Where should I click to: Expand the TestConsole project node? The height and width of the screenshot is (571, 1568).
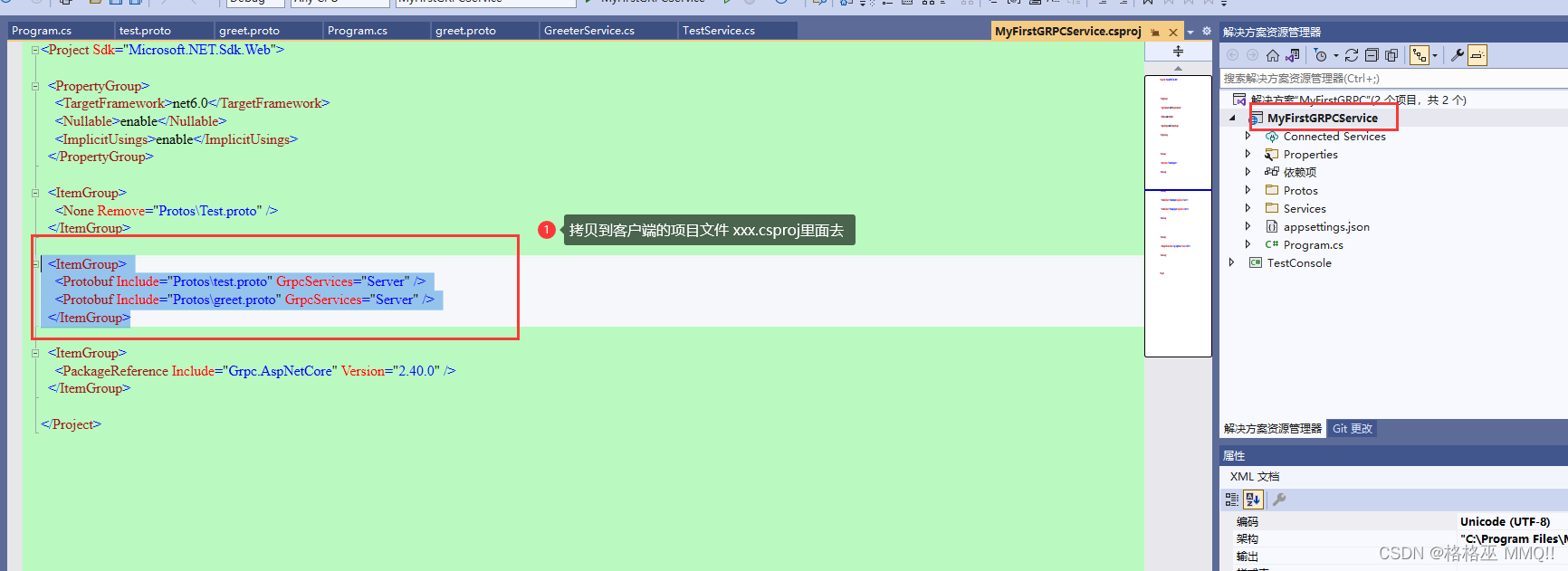tap(1232, 262)
